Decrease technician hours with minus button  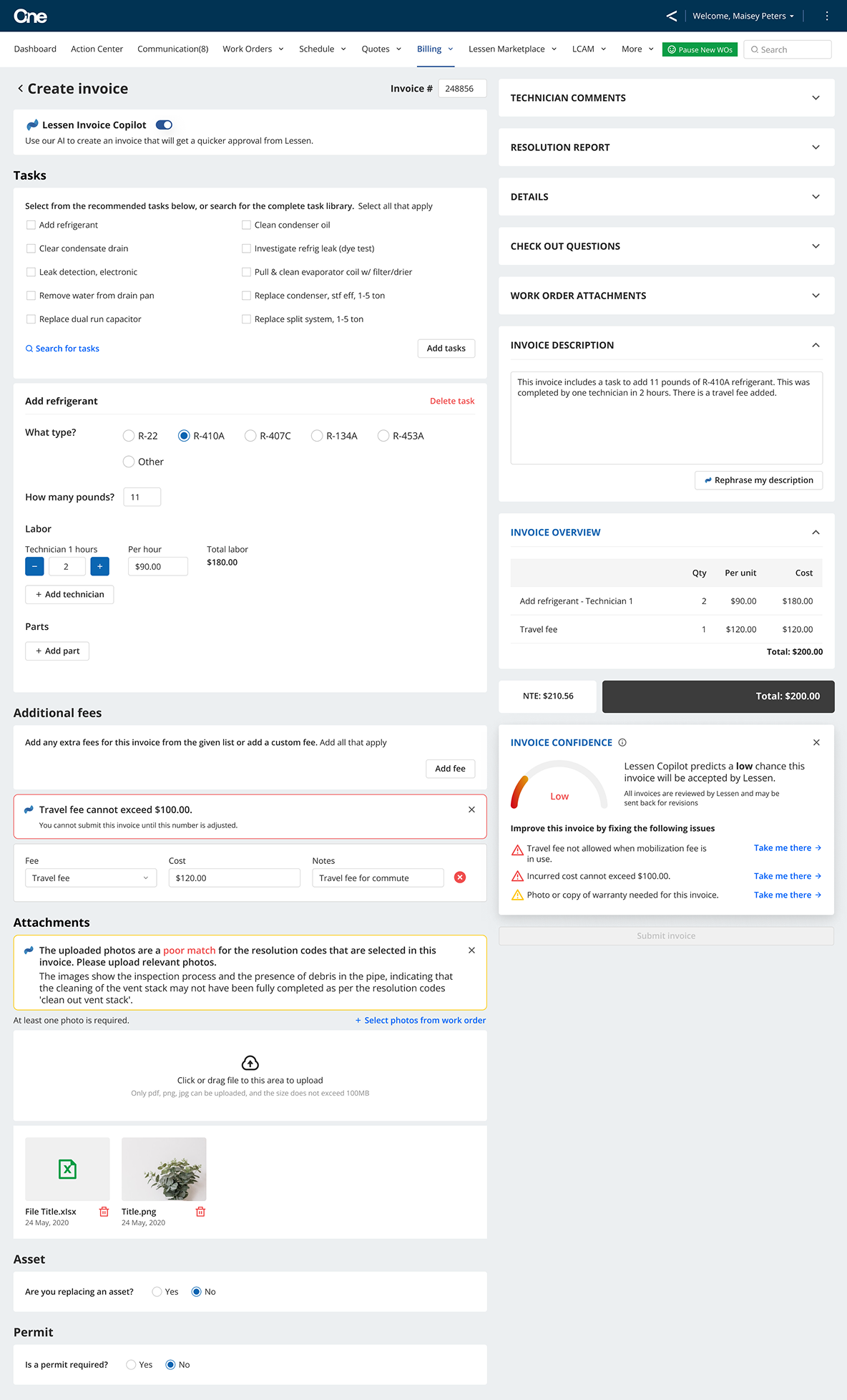pyautogui.click(x=34, y=566)
